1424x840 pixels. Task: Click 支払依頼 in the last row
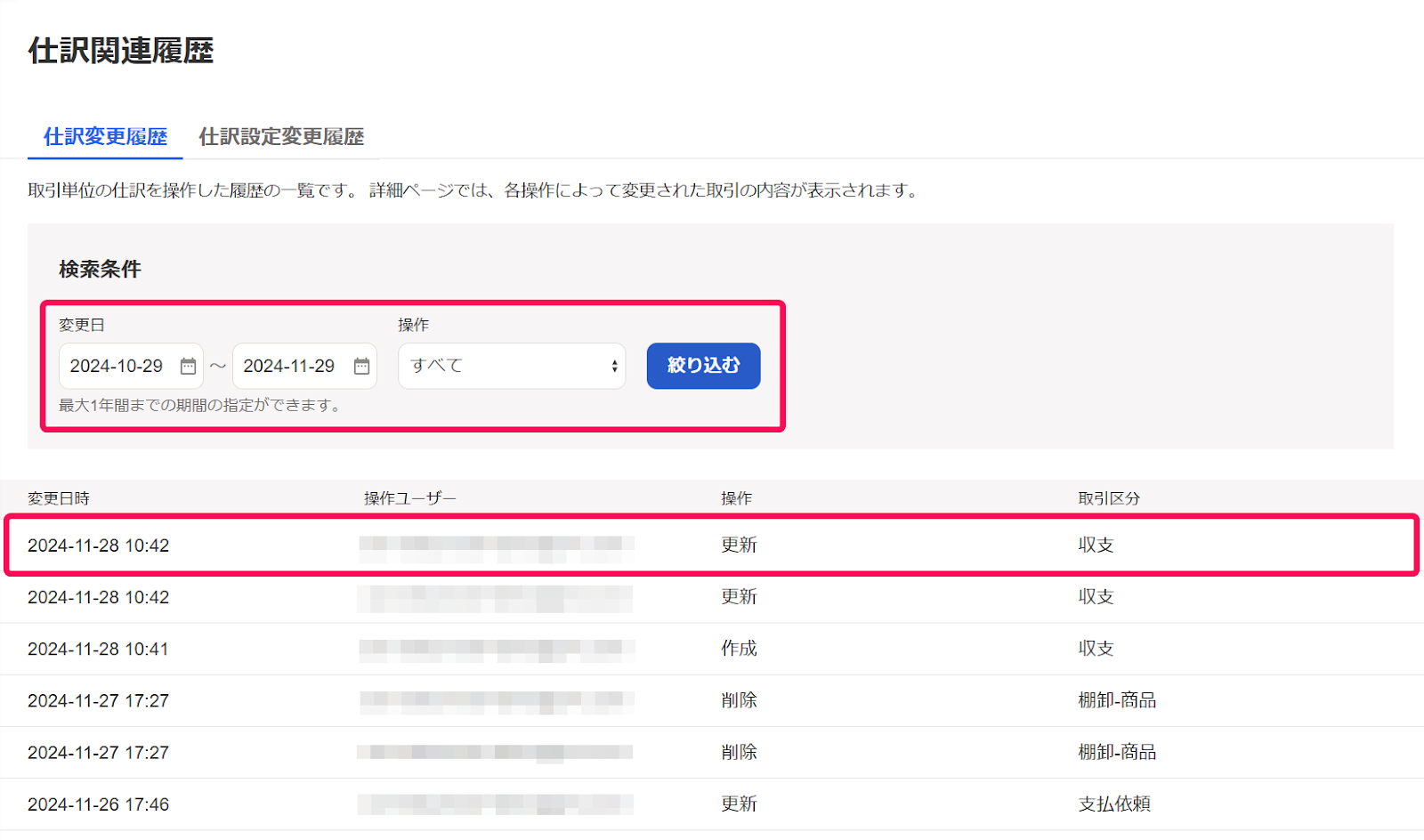[x=1114, y=804]
